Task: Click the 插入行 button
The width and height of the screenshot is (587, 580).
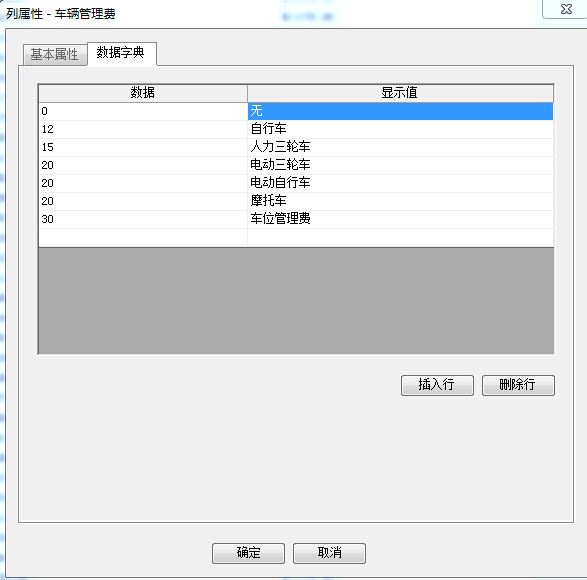Action: click(x=437, y=385)
